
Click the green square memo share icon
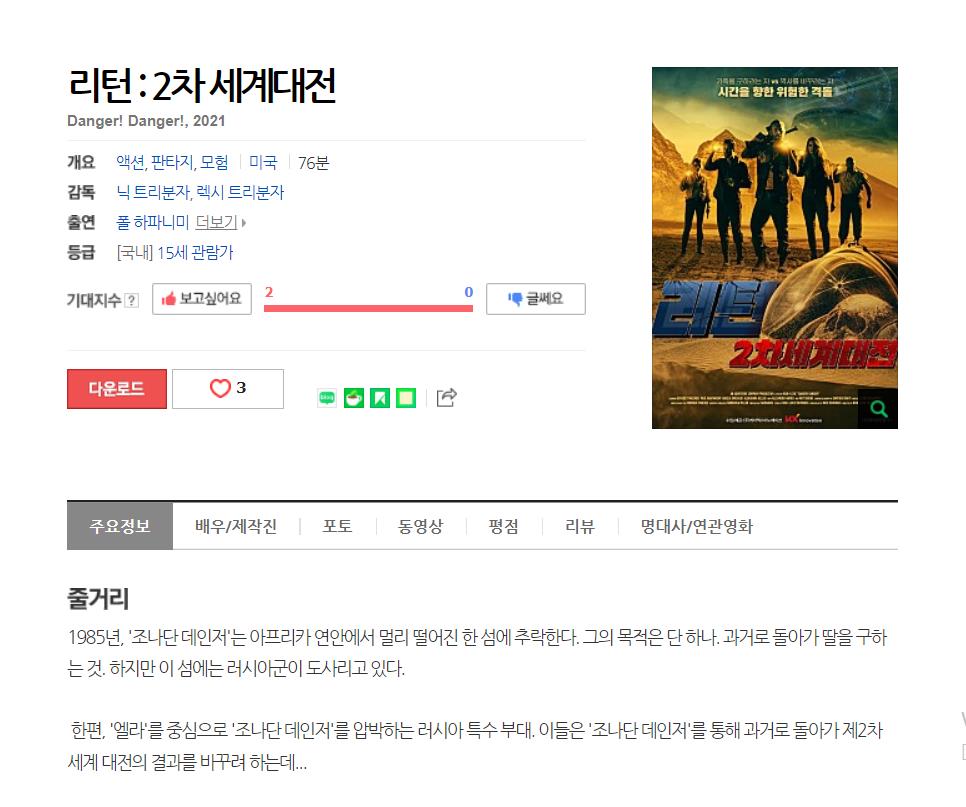tap(406, 398)
